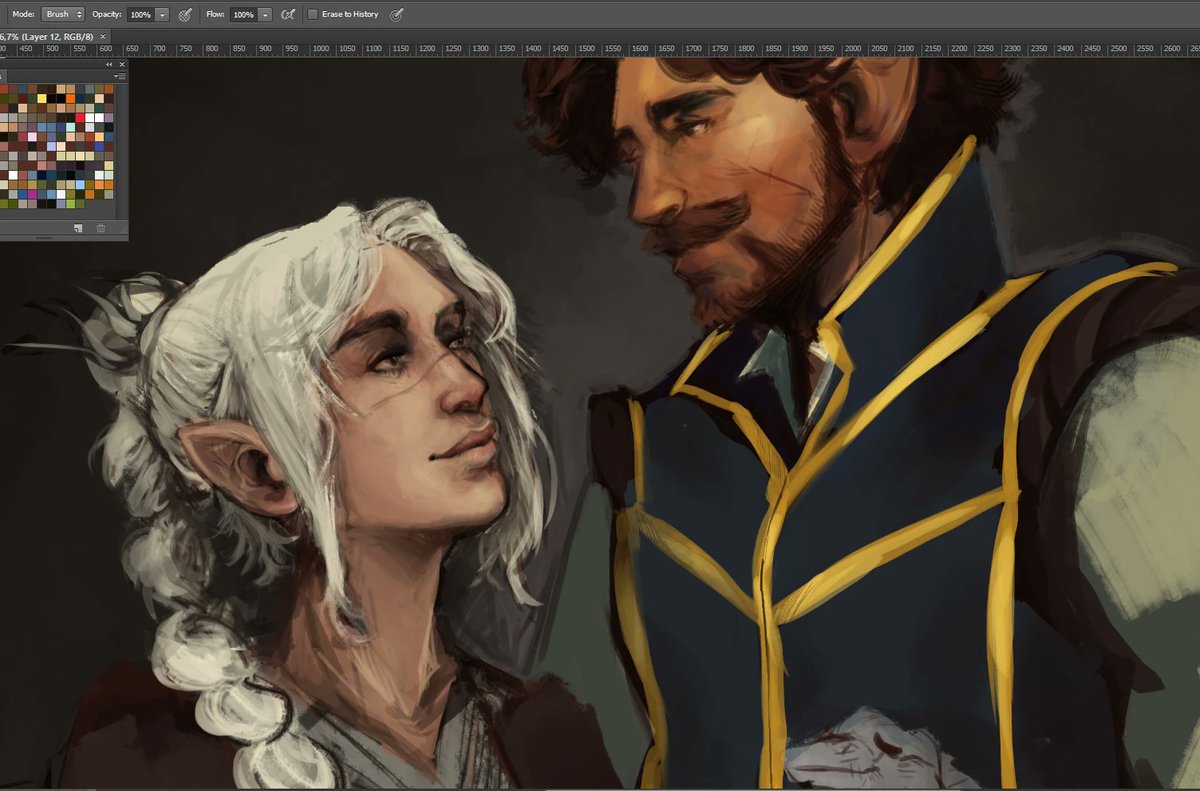Screen dimensions: 1200x791
Task: Open the eraser Mode dropdown set to Brush
Action: click(63, 15)
